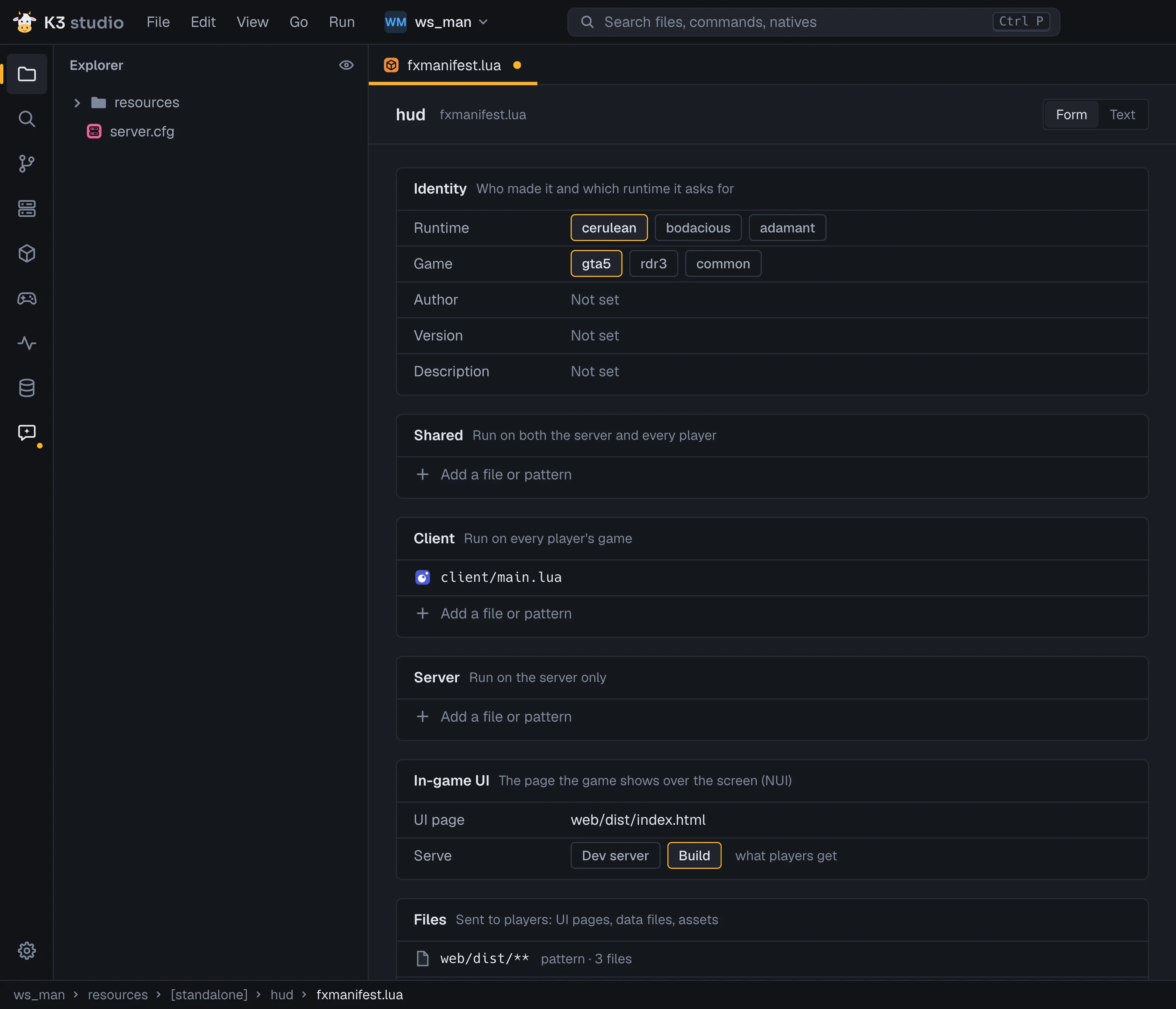Open the Resources cube icon in sidebar
This screenshot has height=1009, width=1176.
click(x=27, y=253)
